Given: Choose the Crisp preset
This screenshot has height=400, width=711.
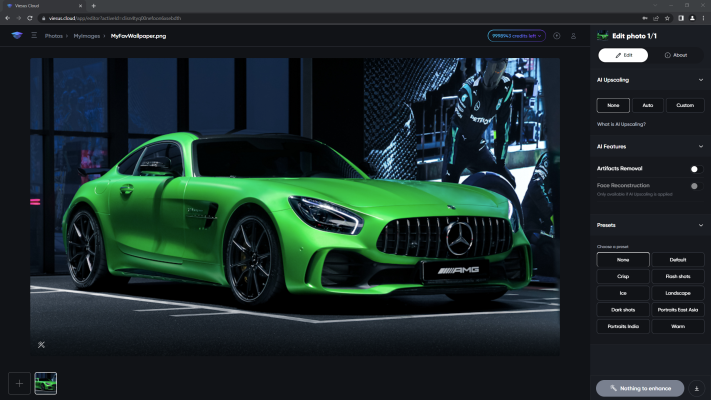Looking at the screenshot, I should pyautogui.click(x=623, y=276).
